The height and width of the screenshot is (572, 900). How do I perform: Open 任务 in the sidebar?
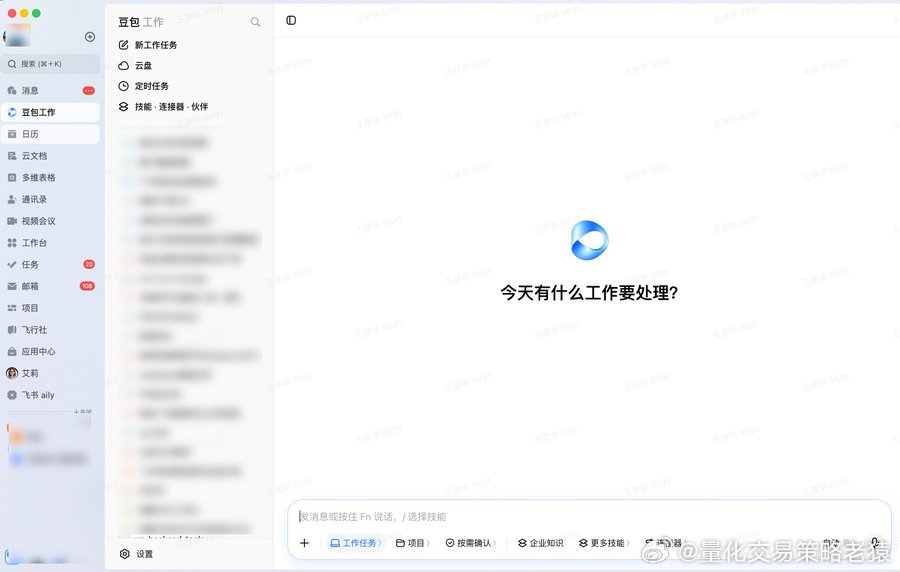click(51, 264)
